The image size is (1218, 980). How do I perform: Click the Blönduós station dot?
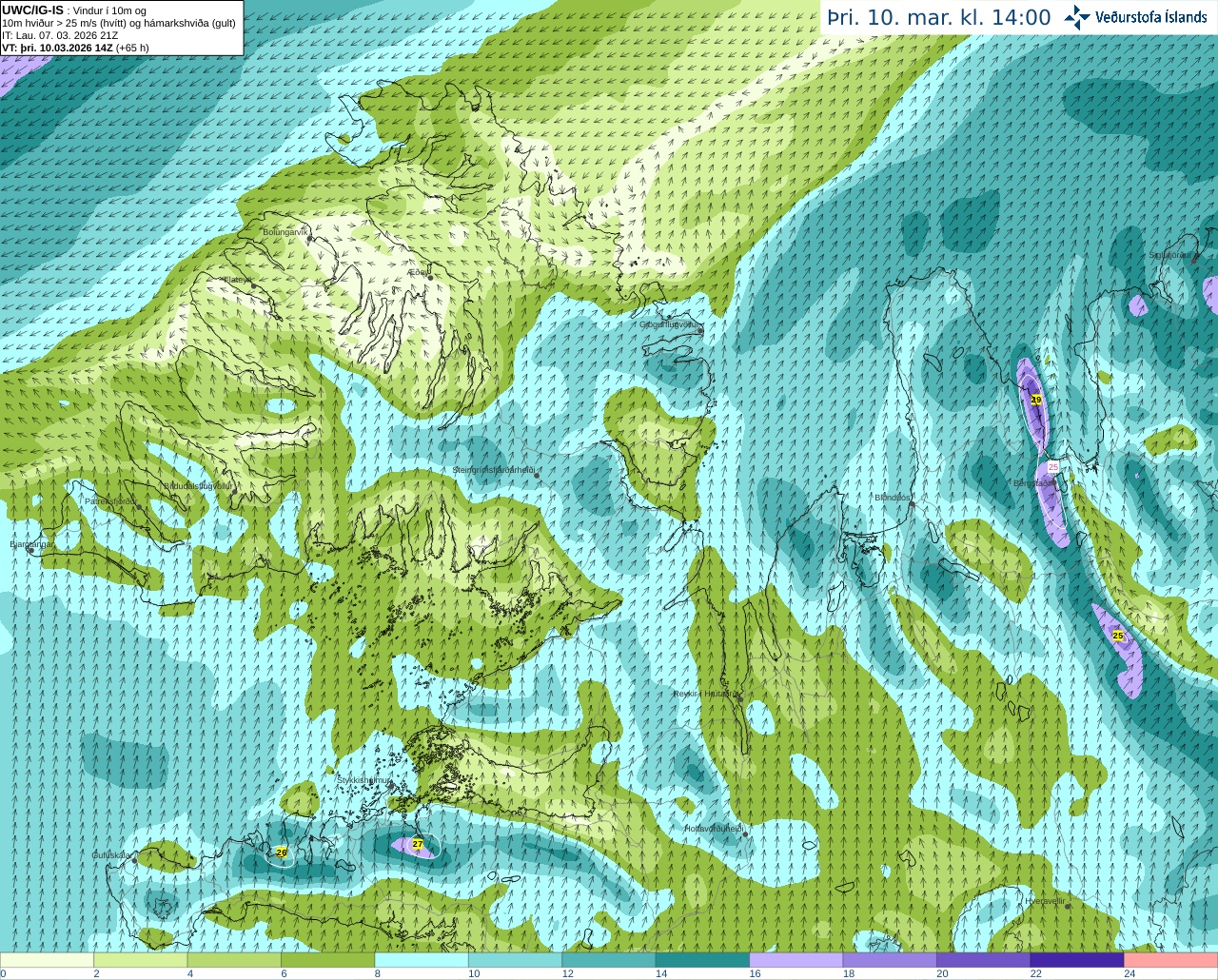(x=912, y=504)
